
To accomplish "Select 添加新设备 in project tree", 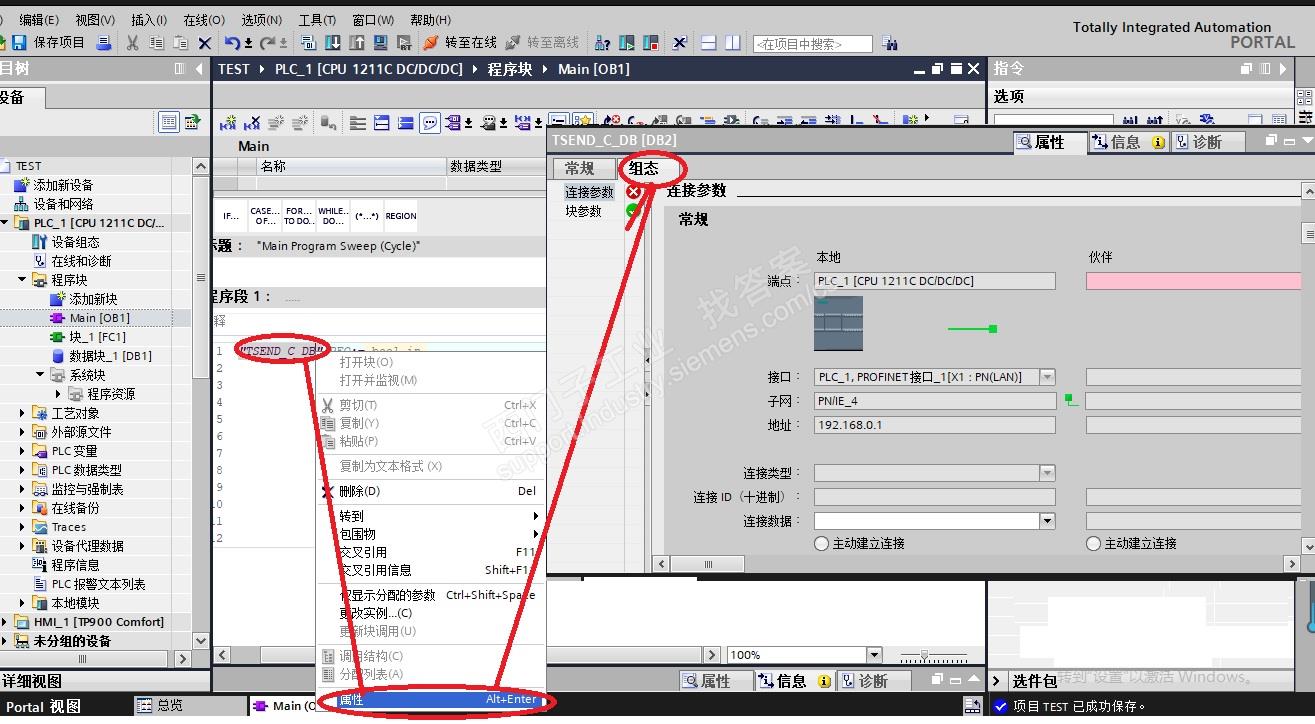I will pyautogui.click(x=54, y=185).
